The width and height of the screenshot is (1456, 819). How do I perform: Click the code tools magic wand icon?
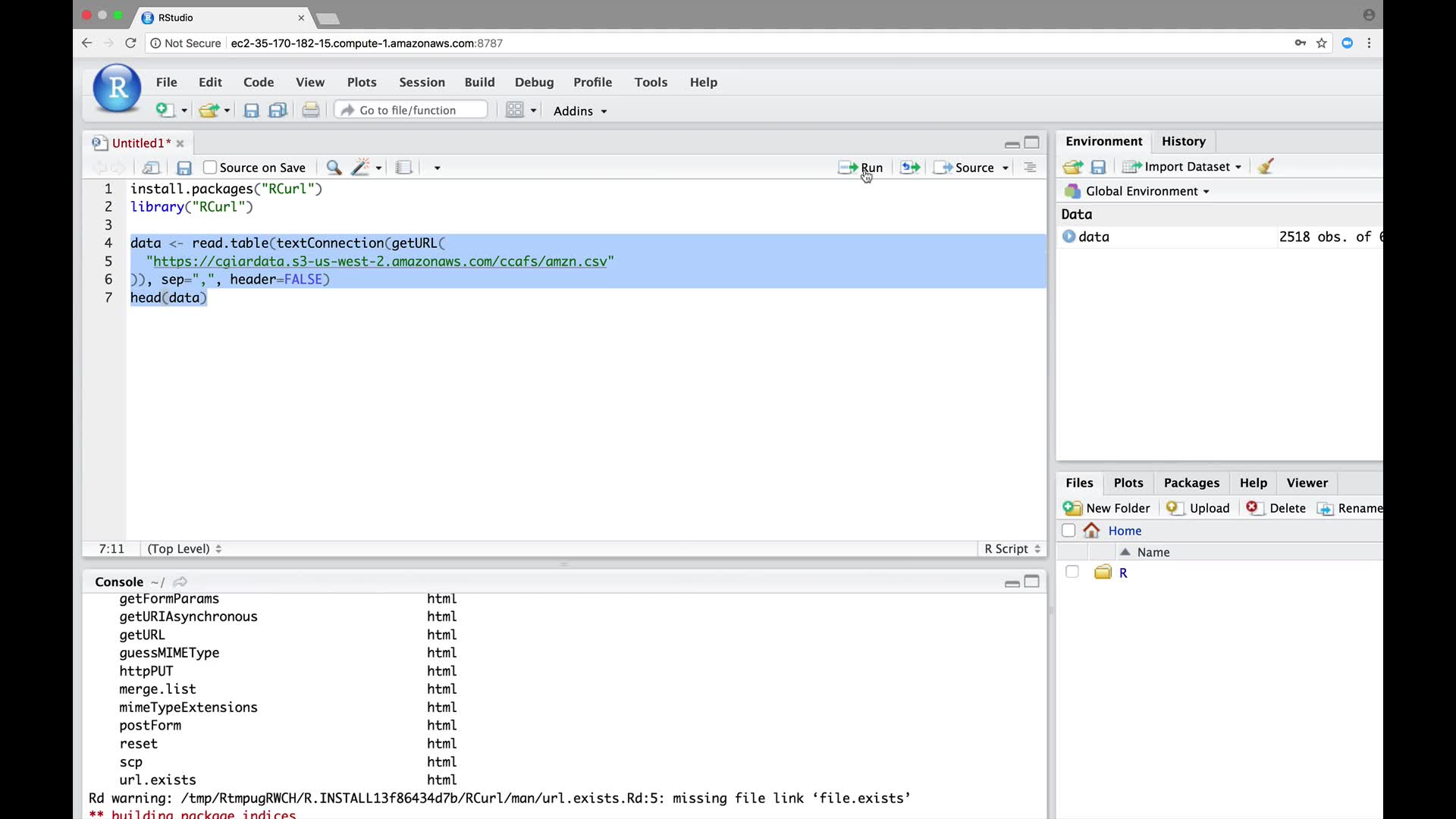coord(361,168)
